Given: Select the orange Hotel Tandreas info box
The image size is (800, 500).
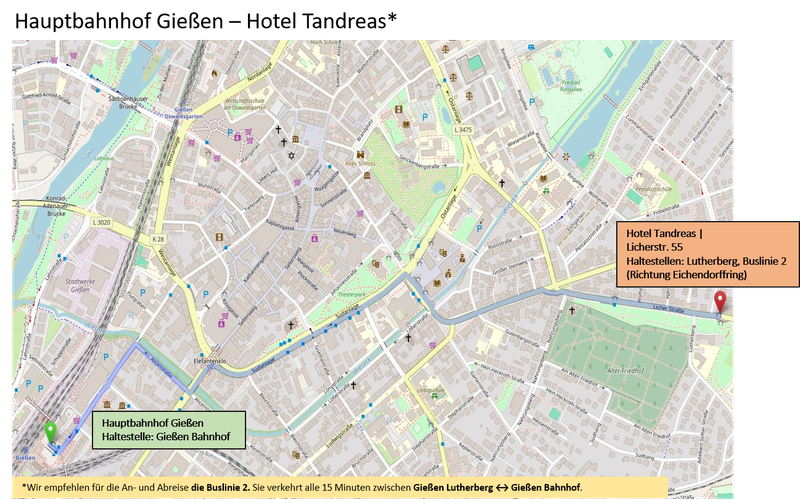Looking at the screenshot, I should tap(708, 254).
